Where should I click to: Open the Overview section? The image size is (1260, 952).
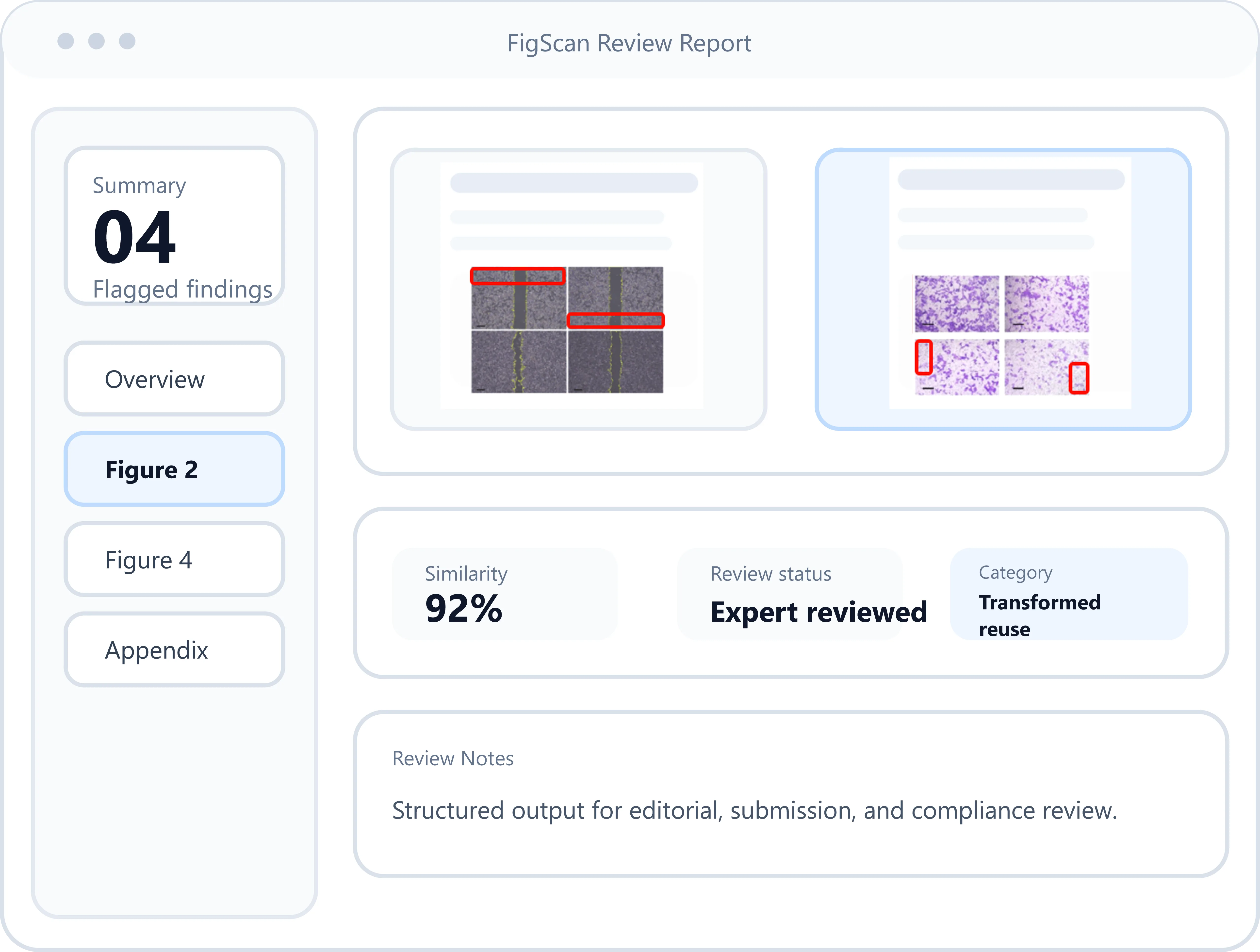(174, 379)
